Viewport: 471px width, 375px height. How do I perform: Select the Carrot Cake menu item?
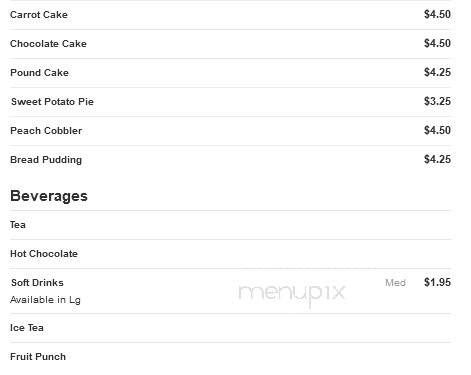[x=39, y=15]
